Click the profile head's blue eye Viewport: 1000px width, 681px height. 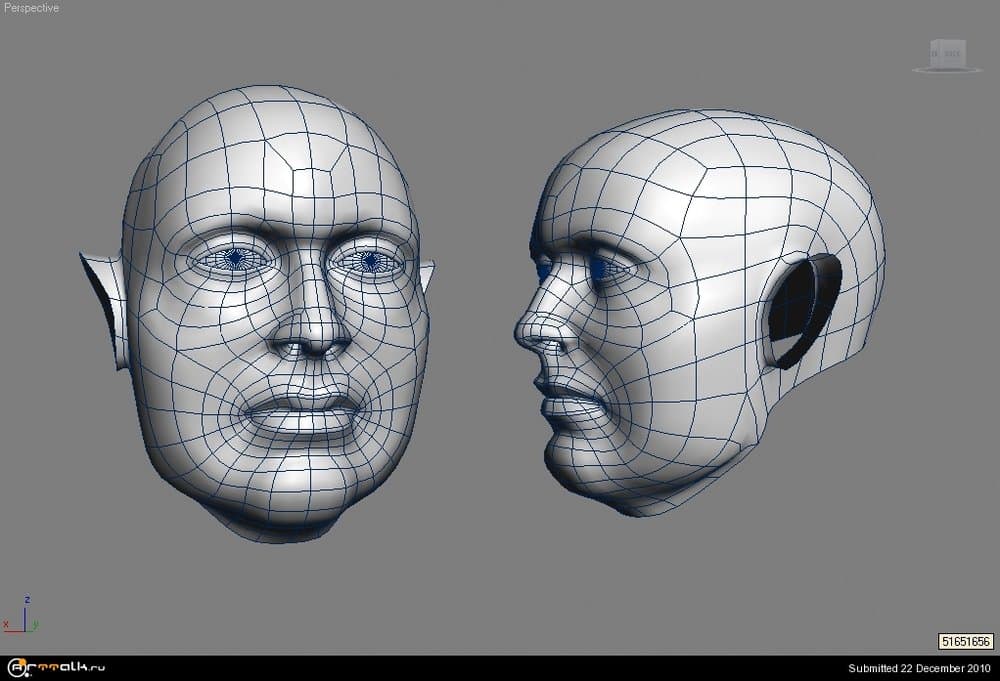click(602, 268)
